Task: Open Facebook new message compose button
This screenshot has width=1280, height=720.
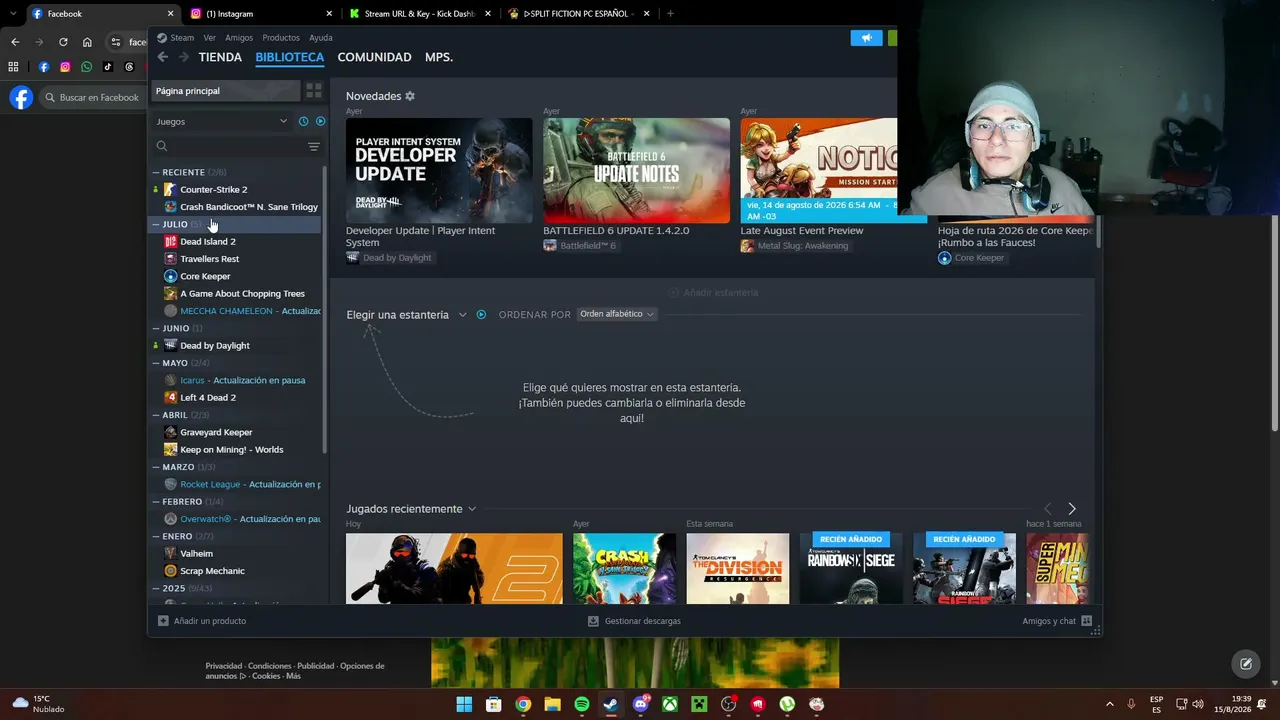Action: pos(1246,663)
